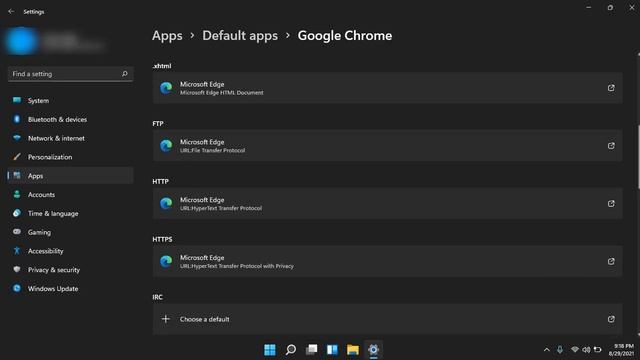This screenshot has width=640, height=360.
Task: Click in the Find a setting search box
Action: [70, 74]
